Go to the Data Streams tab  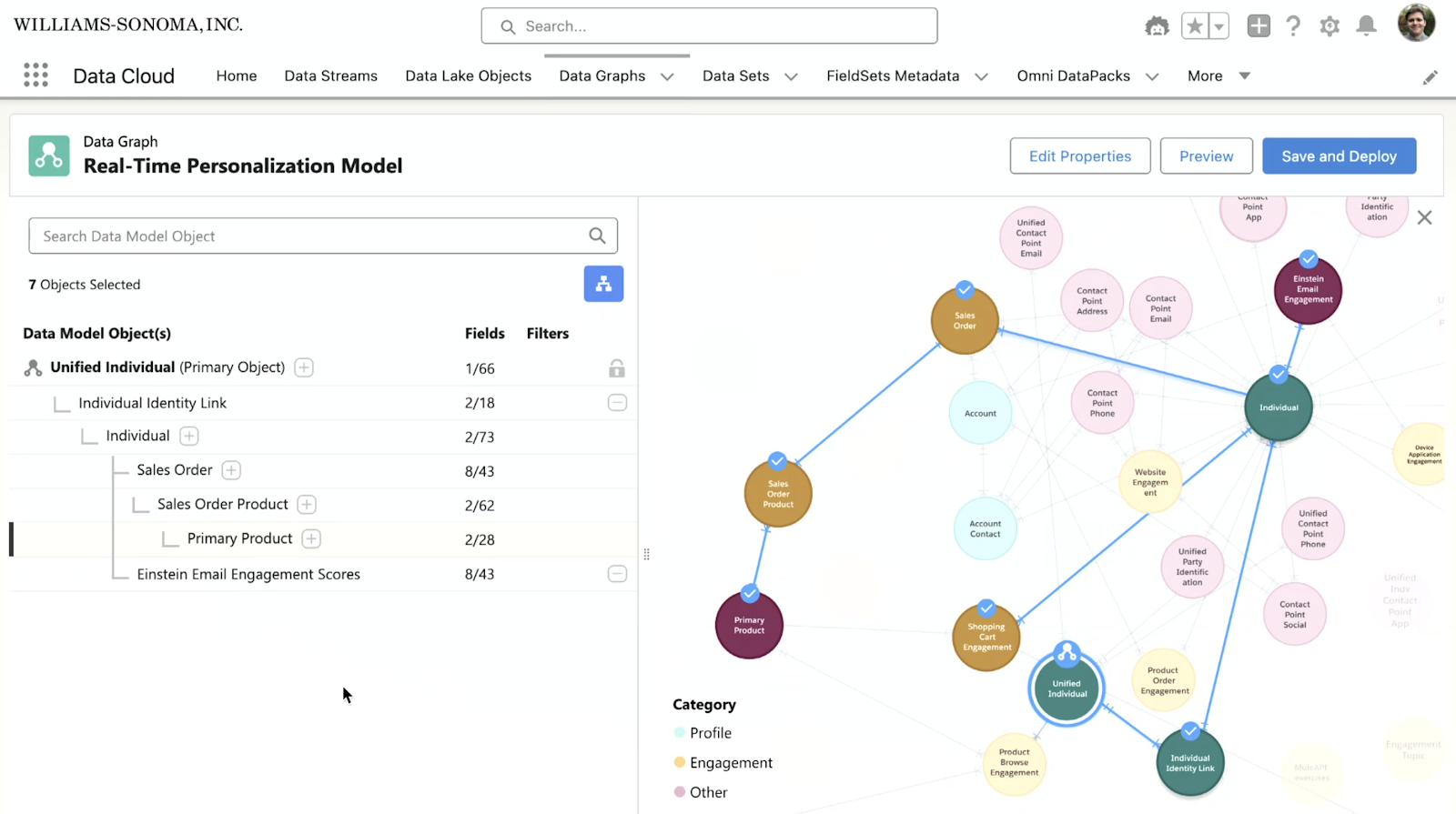[x=330, y=75]
